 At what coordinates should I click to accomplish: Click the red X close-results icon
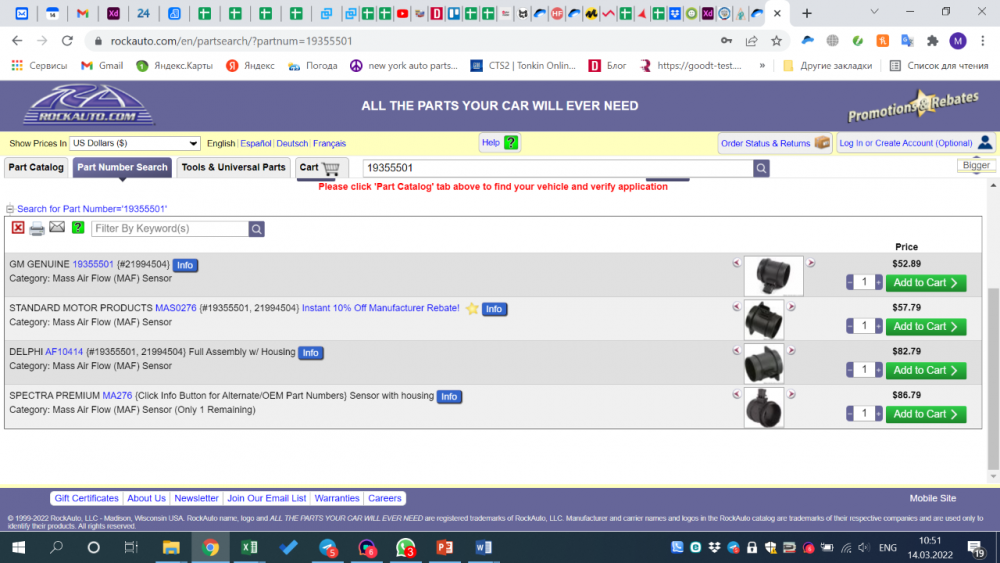pos(18,228)
